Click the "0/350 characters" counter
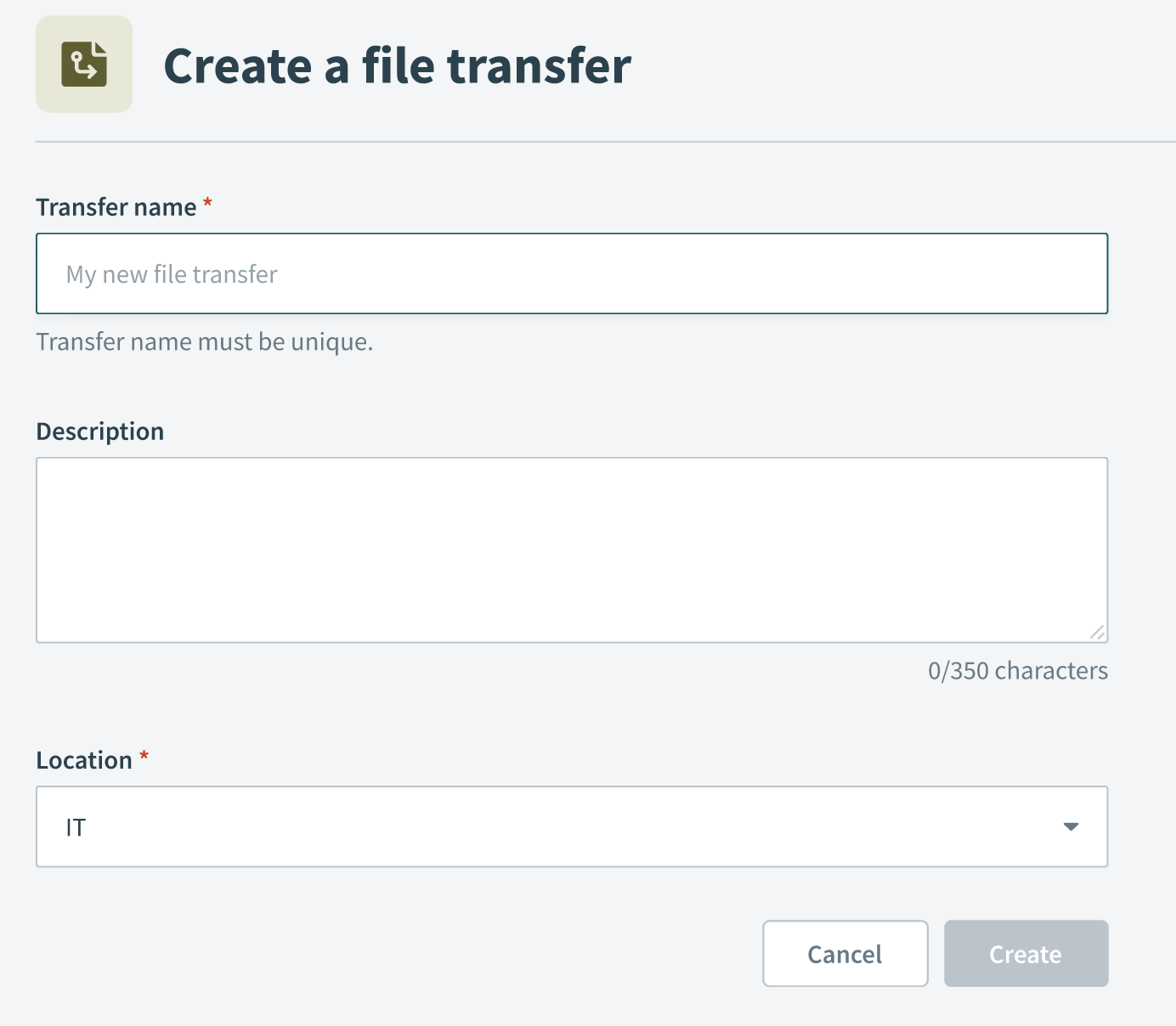The width and height of the screenshot is (1176, 1026). (x=1019, y=670)
